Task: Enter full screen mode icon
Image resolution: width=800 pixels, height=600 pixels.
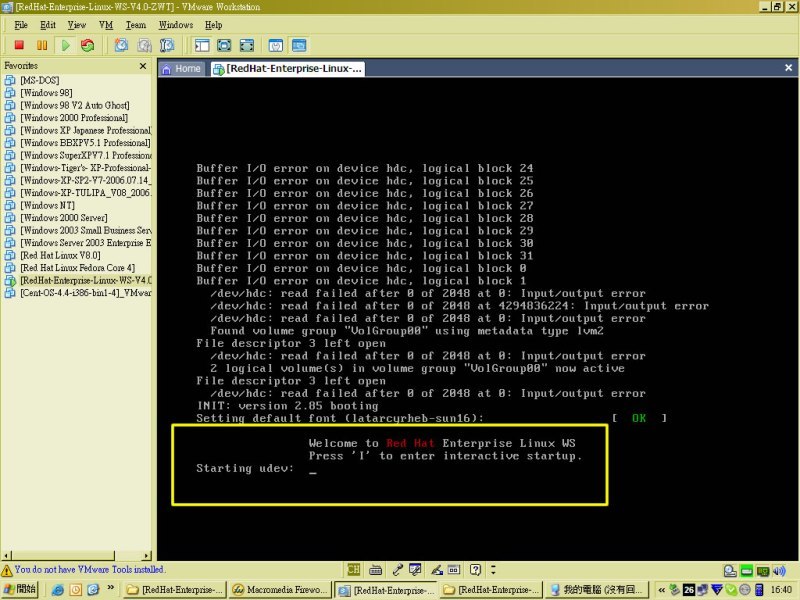Action: point(247,45)
